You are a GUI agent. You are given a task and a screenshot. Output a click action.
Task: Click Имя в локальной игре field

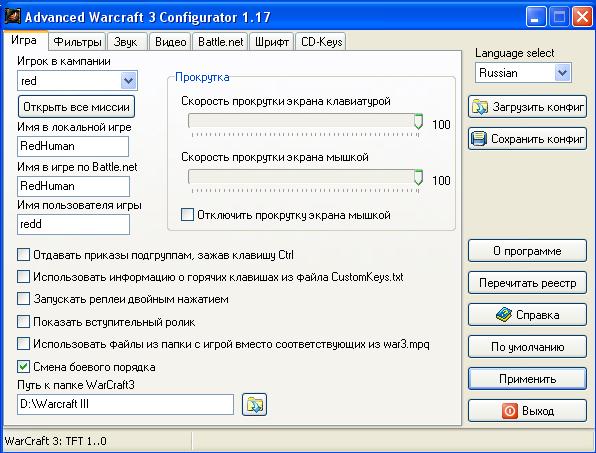[73, 146]
